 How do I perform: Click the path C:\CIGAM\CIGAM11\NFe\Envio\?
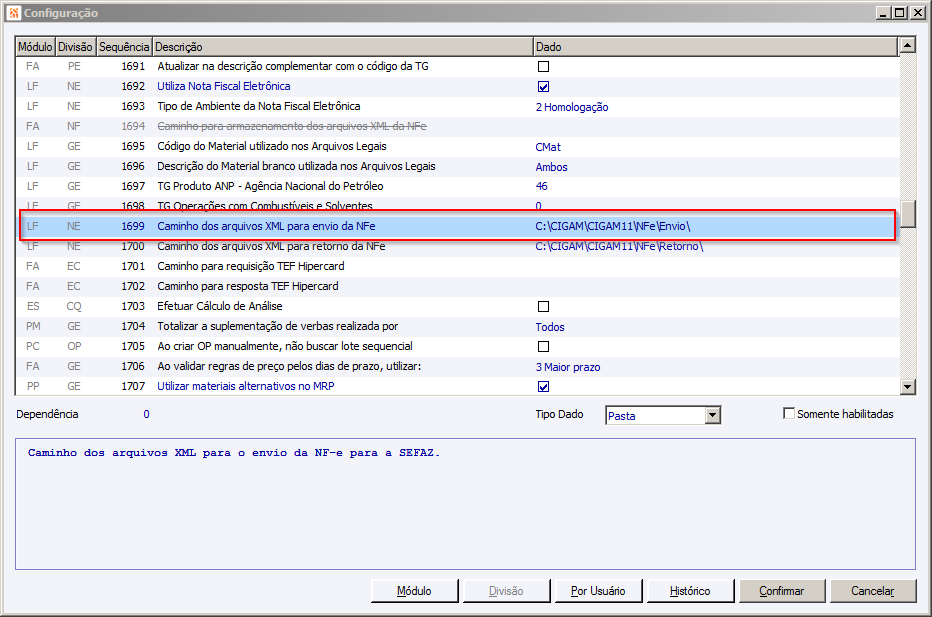coord(613,226)
